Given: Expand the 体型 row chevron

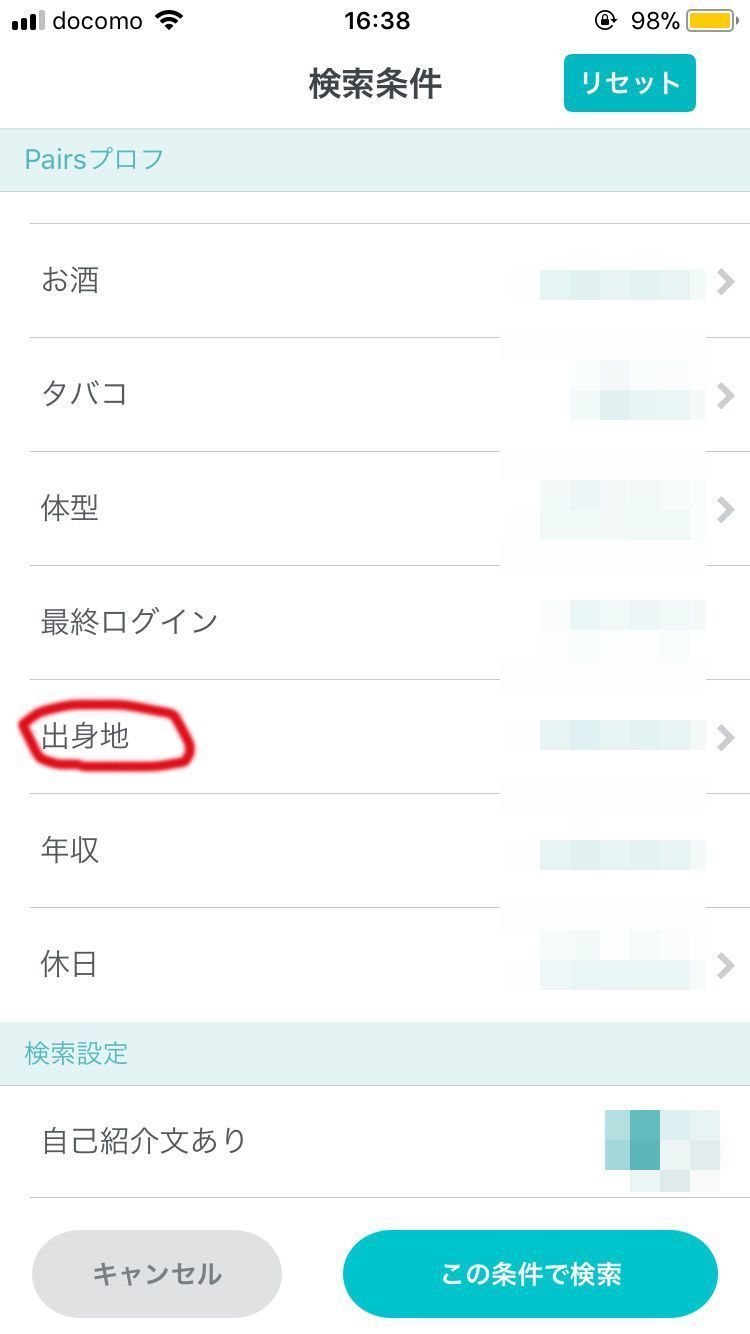Looking at the screenshot, I should [726, 510].
